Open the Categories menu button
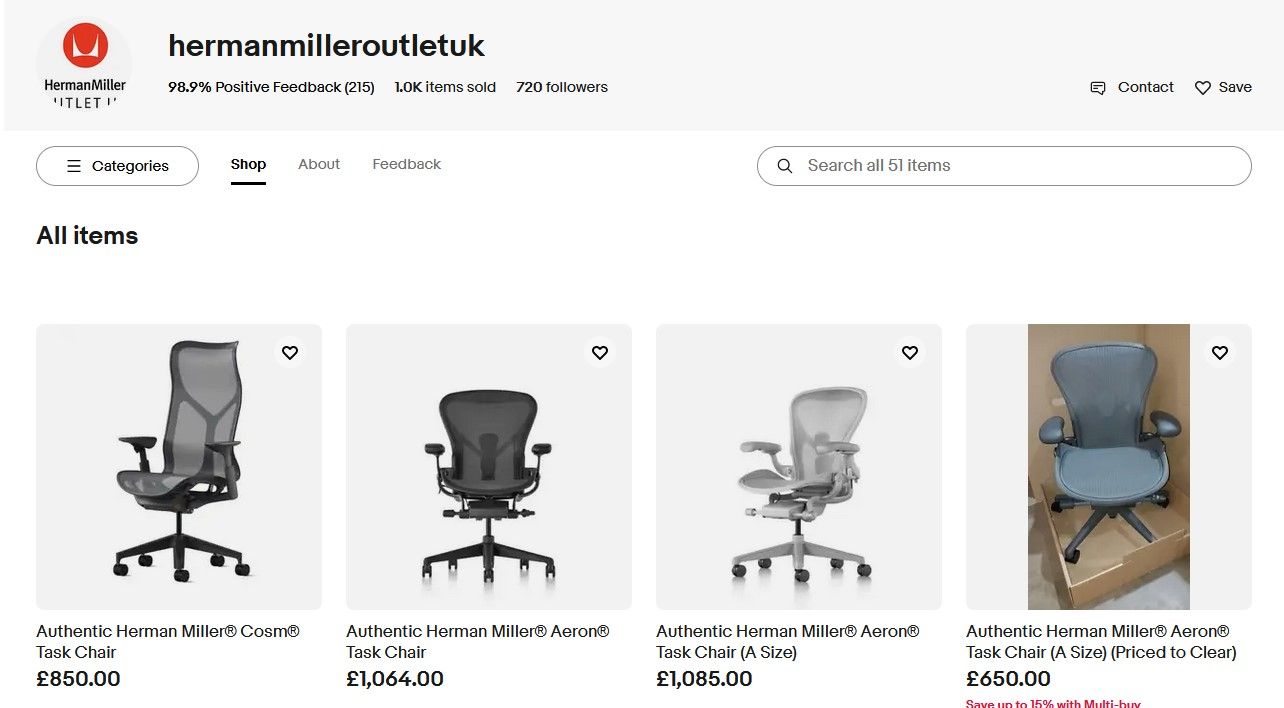The image size is (1284, 708). tap(117, 166)
